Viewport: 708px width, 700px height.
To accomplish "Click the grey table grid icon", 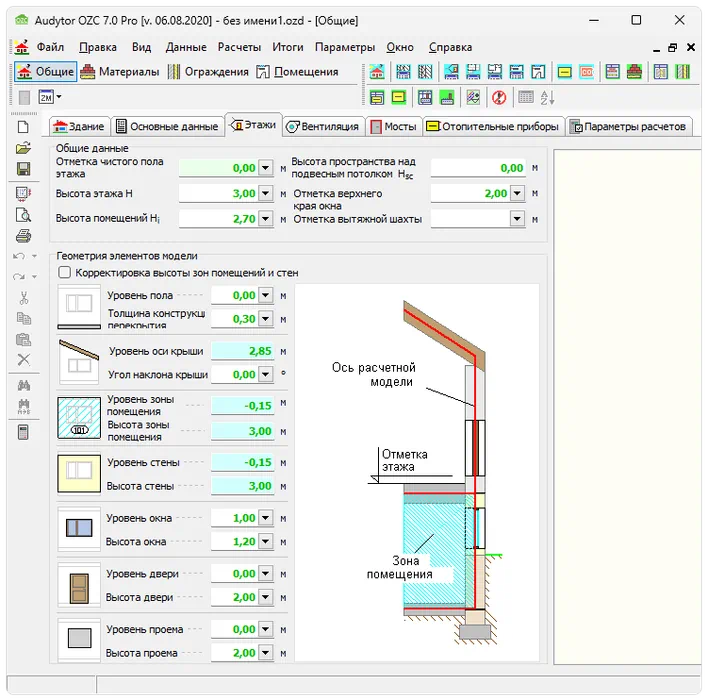I will (526, 97).
